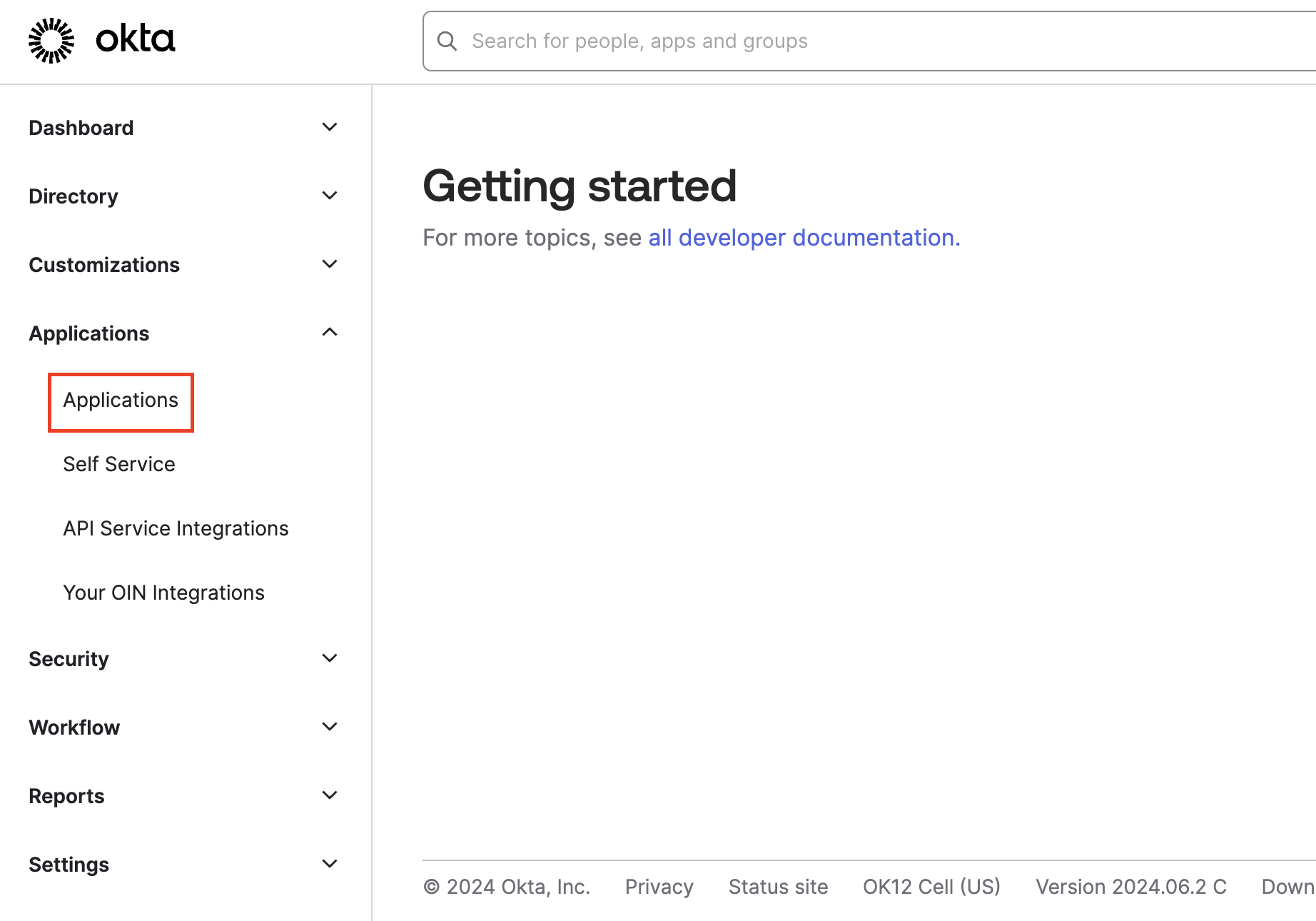Open the Status site footer link
Viewport: 1316px width, 921px height.
click(779, 887)
